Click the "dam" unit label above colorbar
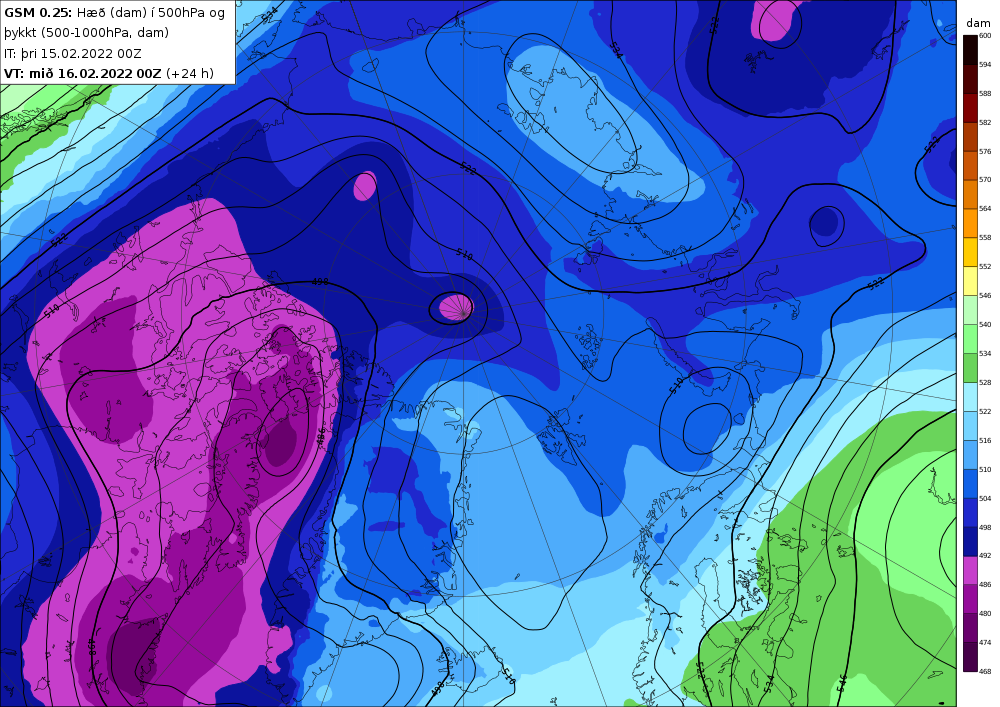 978,23
